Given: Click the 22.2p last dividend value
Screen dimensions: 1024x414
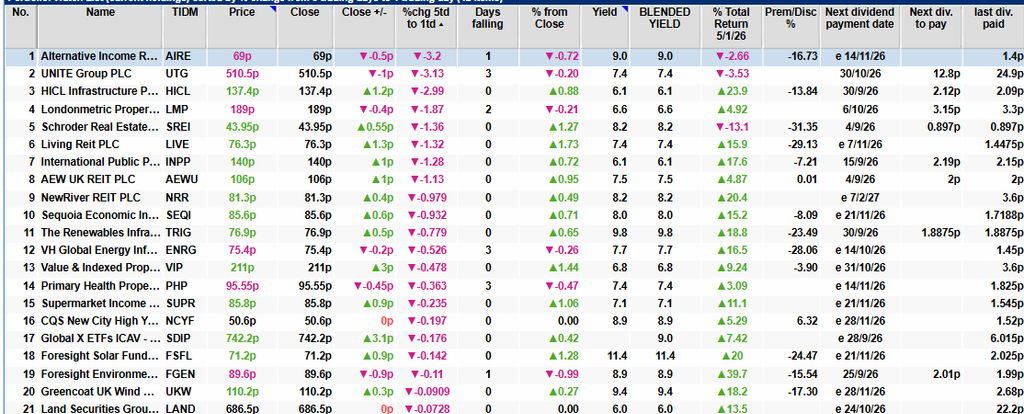Looking at the screenshot, I should point(1010,409).
